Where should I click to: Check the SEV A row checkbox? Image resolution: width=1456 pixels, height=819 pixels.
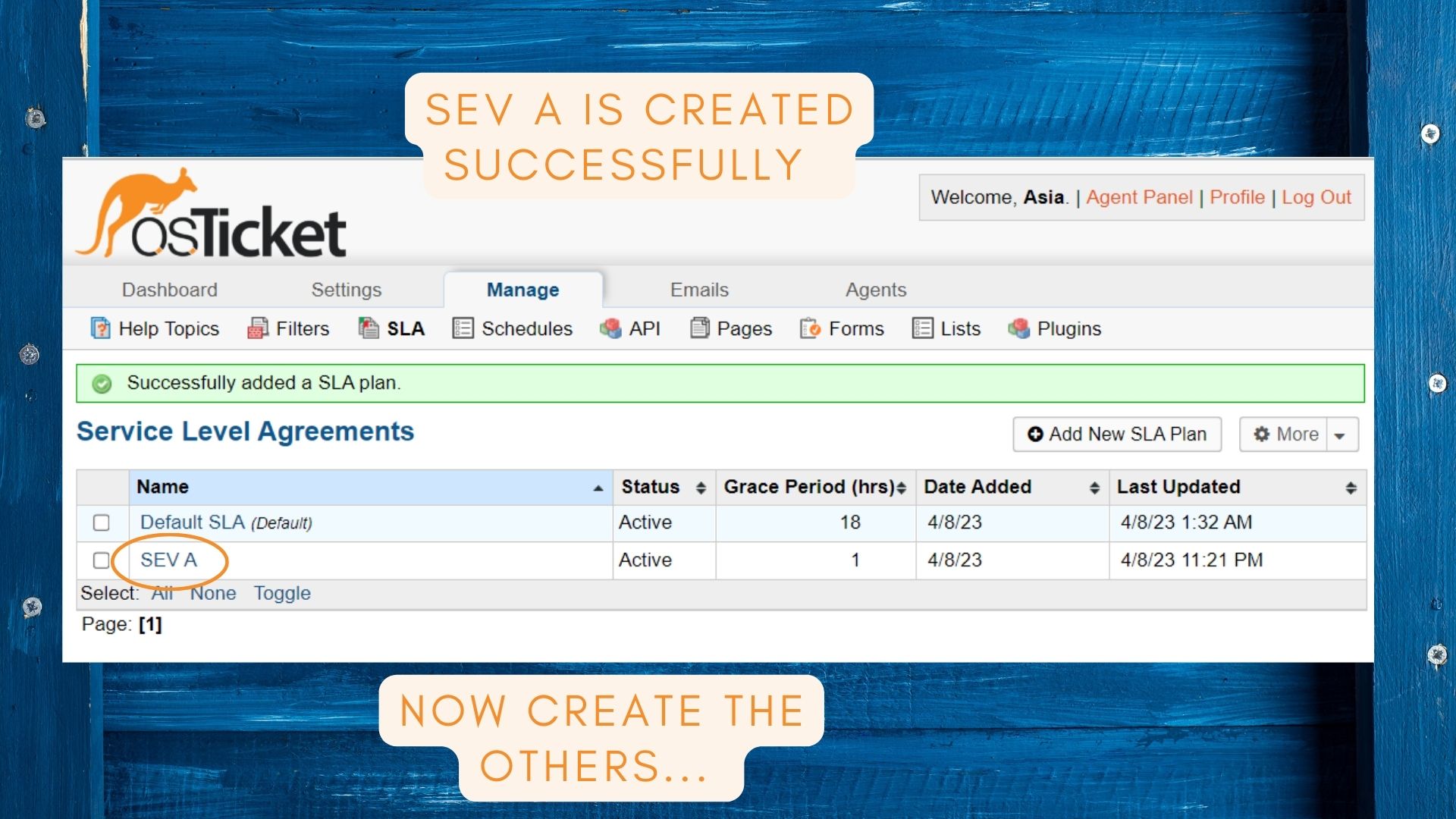tap(101, 560)
